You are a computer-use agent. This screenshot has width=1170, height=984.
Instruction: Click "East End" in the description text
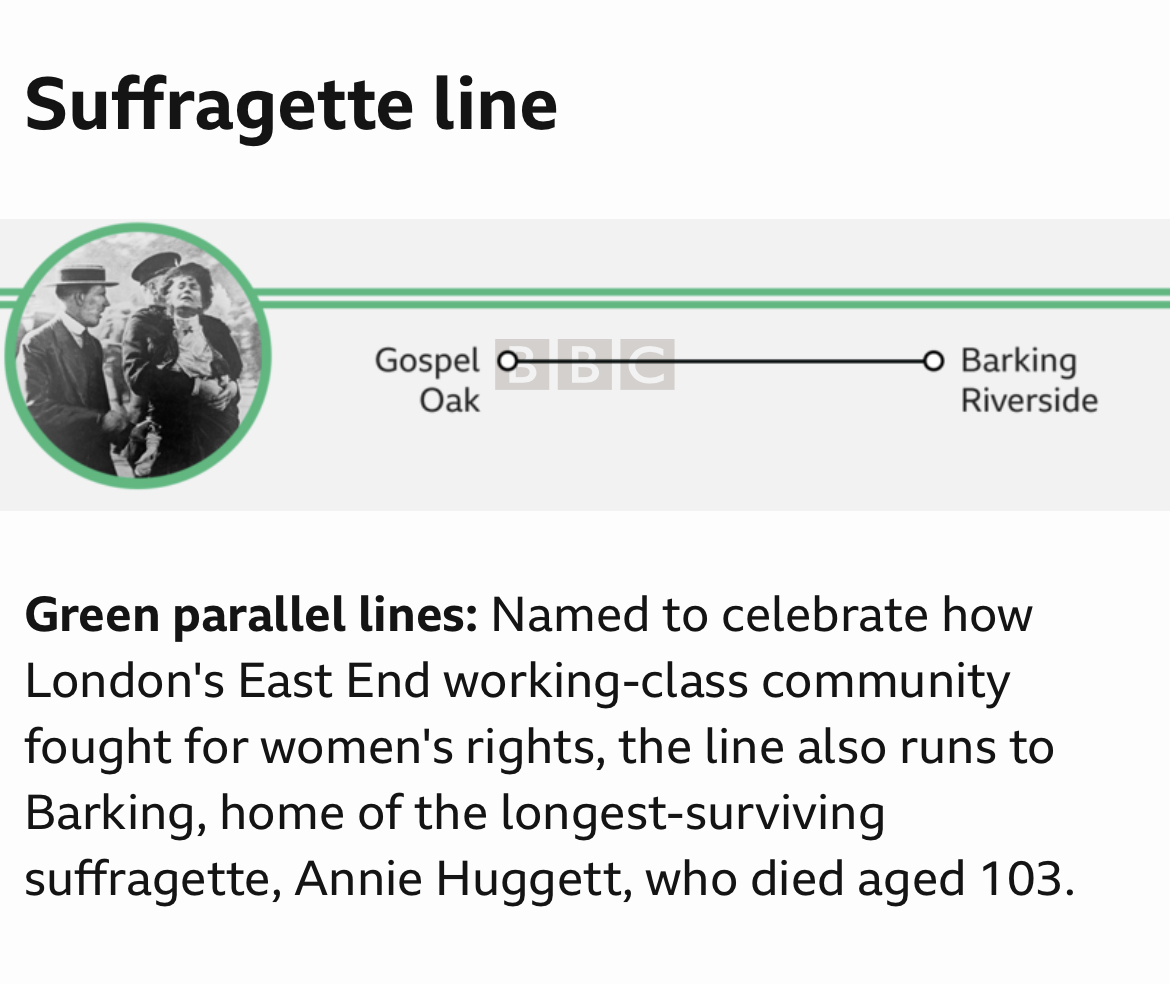(334, 680)
